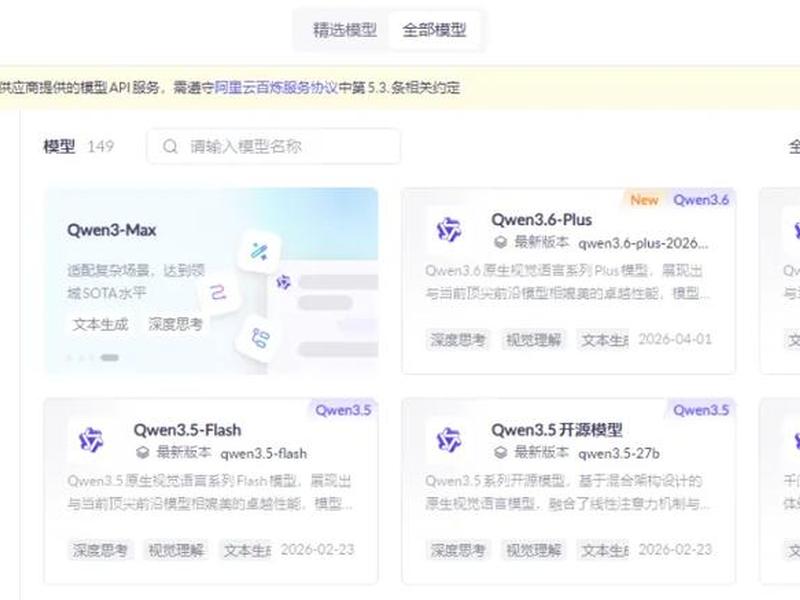The width and height of the screenshot is (800, 600).
Task: Click the version cube icon beside qwen3.6-plus-2026
Action: click(x=501, y=242)
